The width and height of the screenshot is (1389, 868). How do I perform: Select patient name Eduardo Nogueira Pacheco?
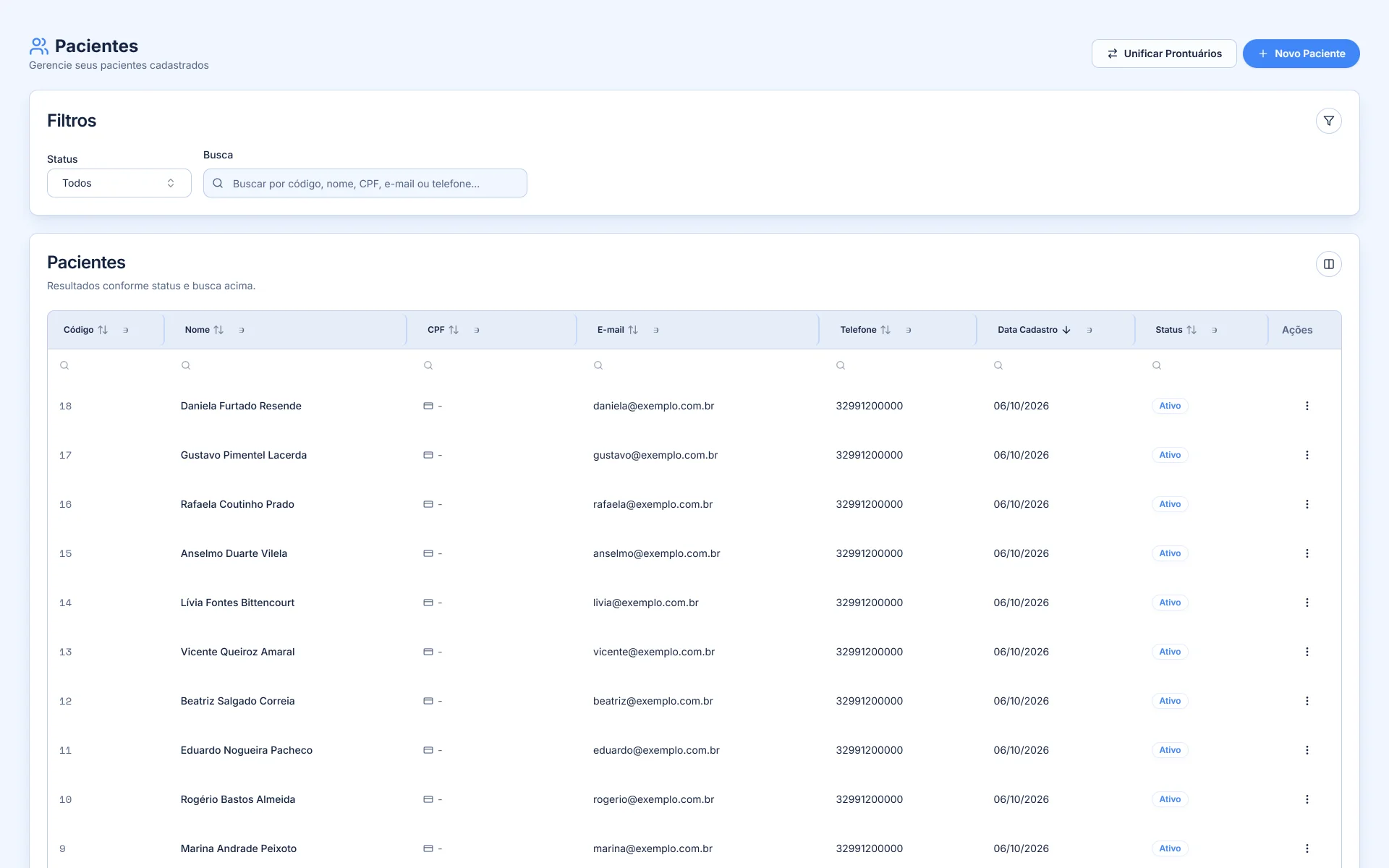247,750
